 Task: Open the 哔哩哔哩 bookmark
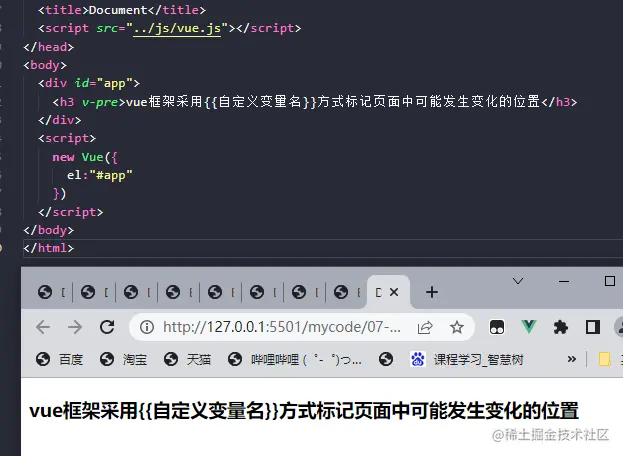click(x=295, y=359)
